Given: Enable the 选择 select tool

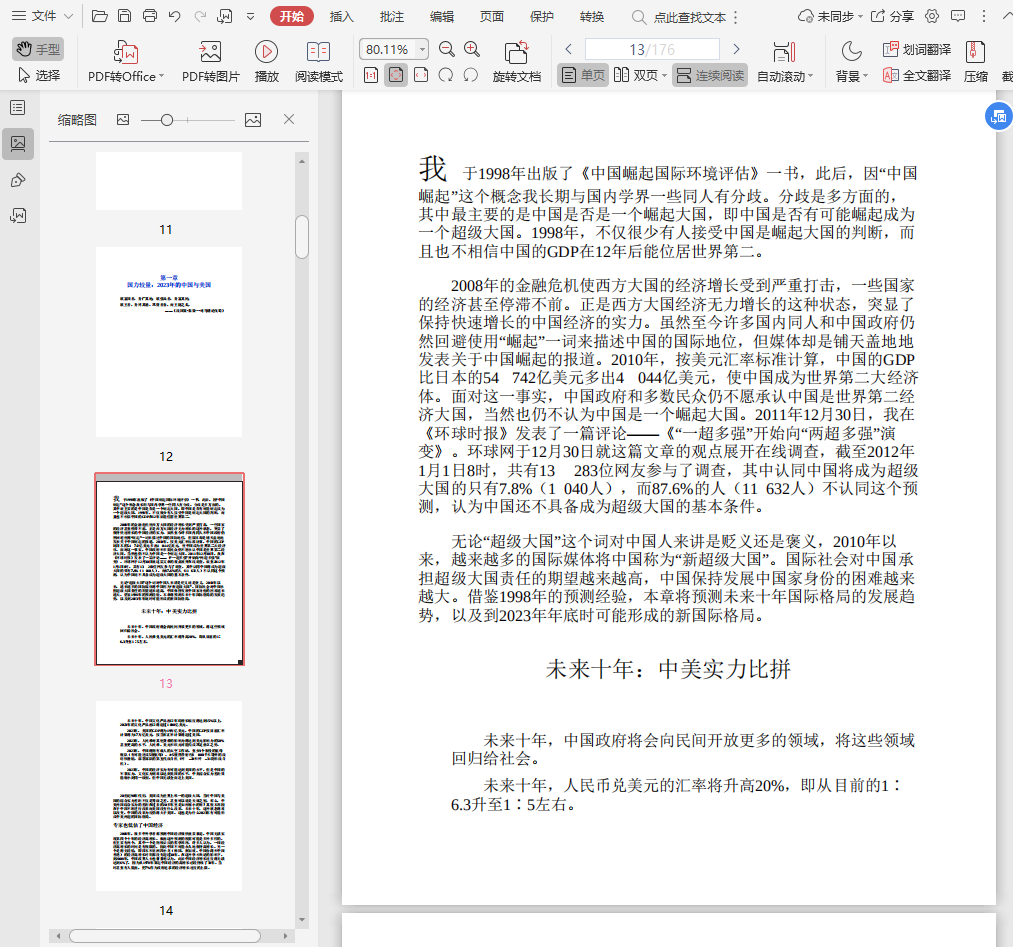Looking at the screenshot, I should tap(38, 76).
